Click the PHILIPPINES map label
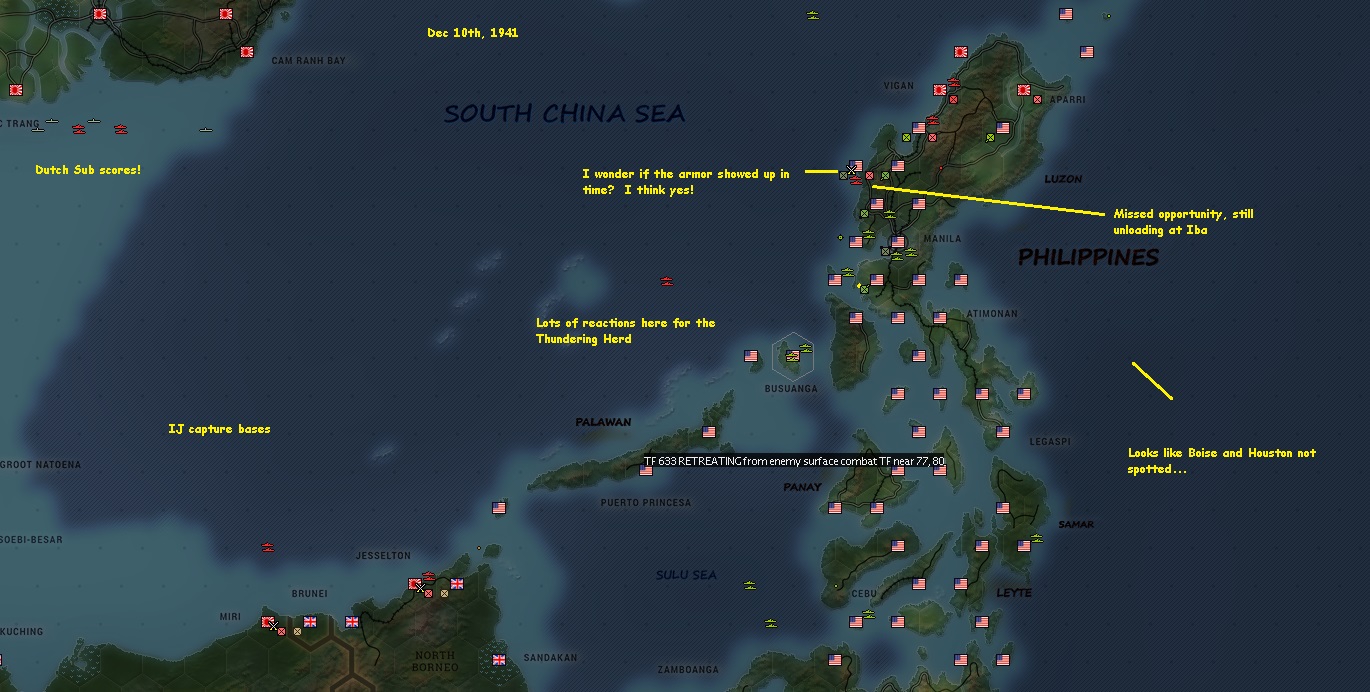 pos(1088,258)
